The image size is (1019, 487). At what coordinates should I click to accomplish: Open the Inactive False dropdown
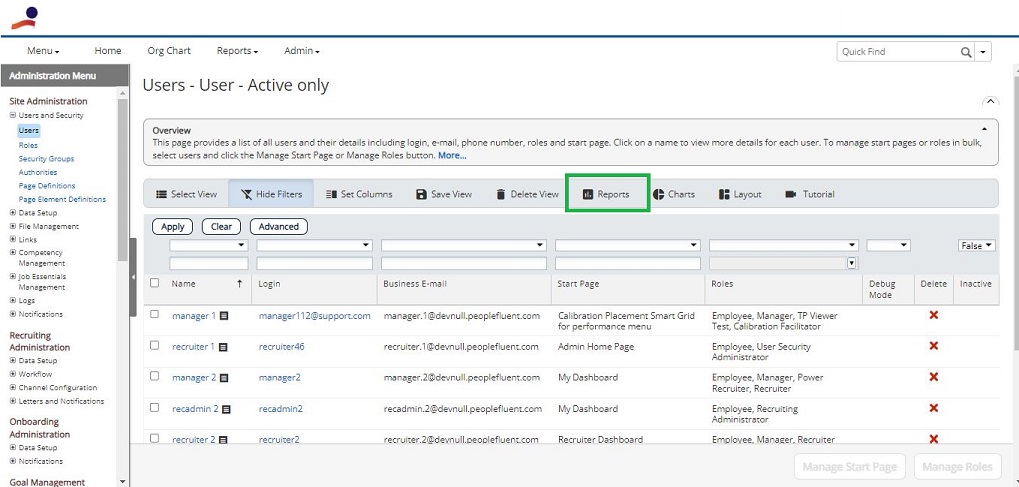977,246
